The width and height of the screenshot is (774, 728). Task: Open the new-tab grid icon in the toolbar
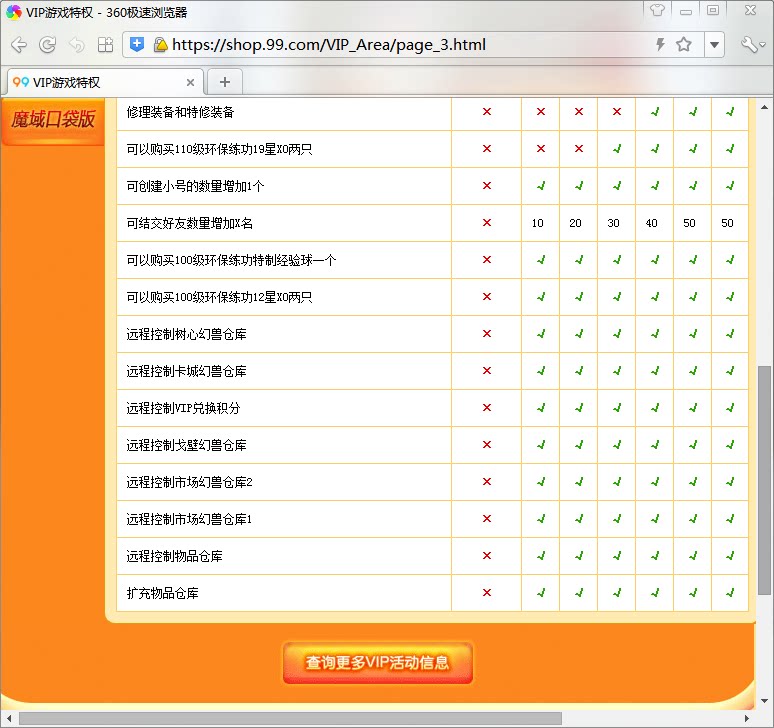coord(105,45)
